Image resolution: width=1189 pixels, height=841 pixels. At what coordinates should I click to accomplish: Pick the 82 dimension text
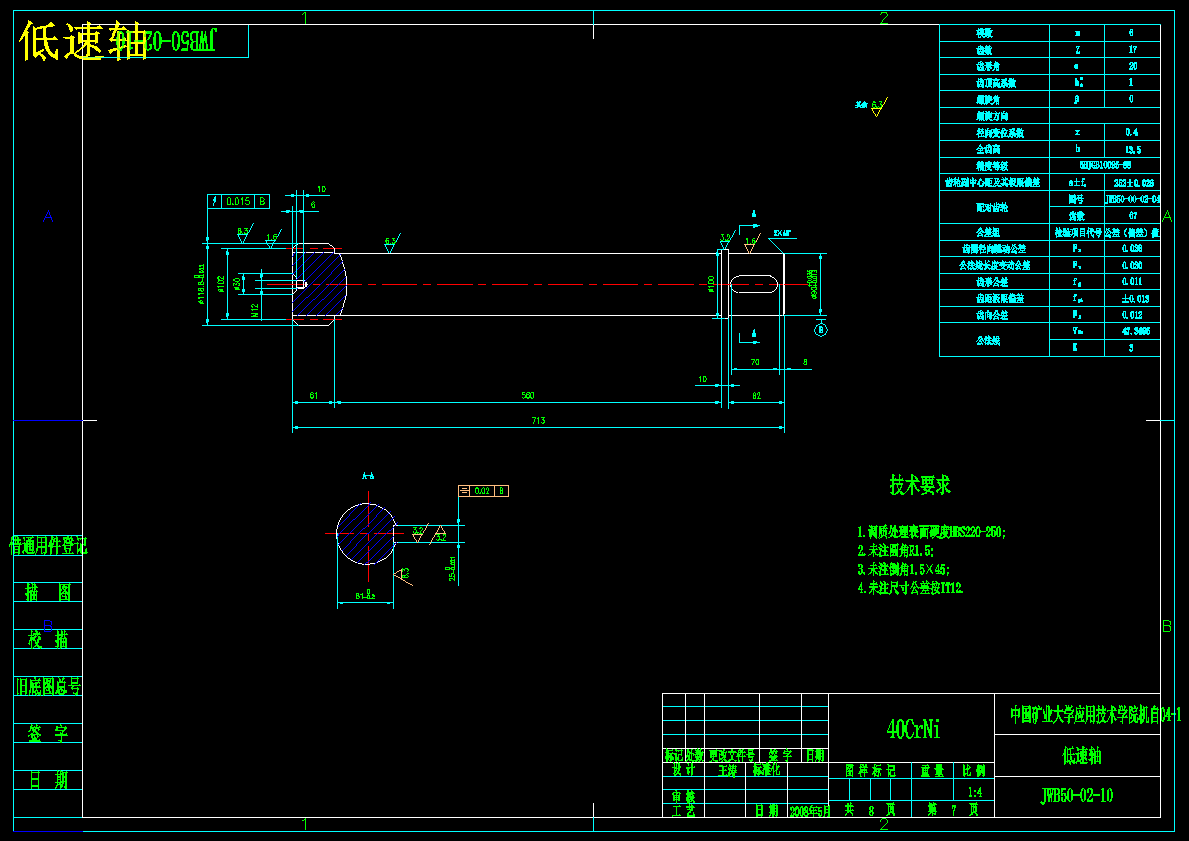pyautogui.click(x=756, y=395)
